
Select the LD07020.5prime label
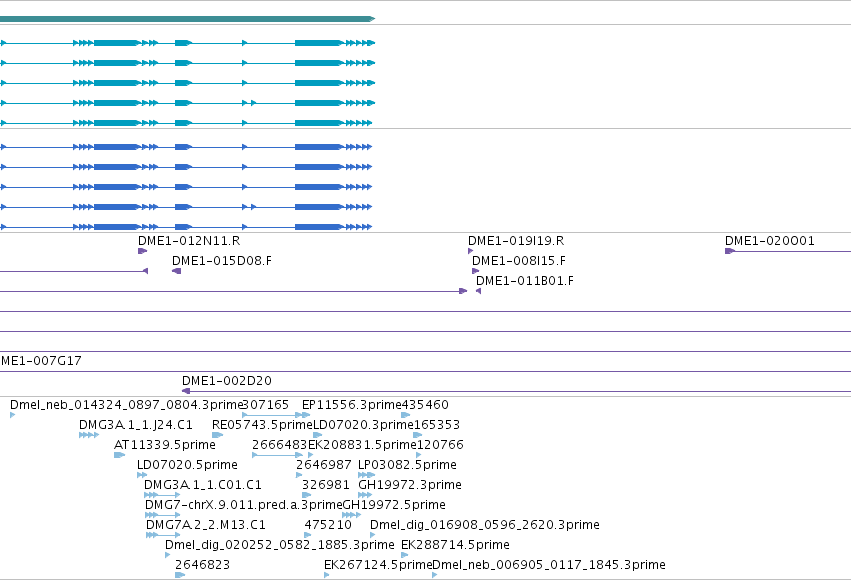click(187, 465)
